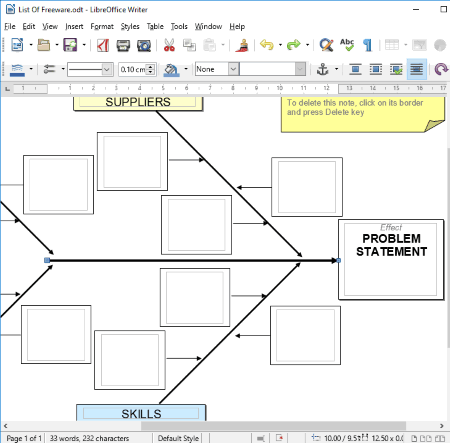Run the spelling check (Abc icon)
This screenshot has height=443, width=450.
coord(347,45)
